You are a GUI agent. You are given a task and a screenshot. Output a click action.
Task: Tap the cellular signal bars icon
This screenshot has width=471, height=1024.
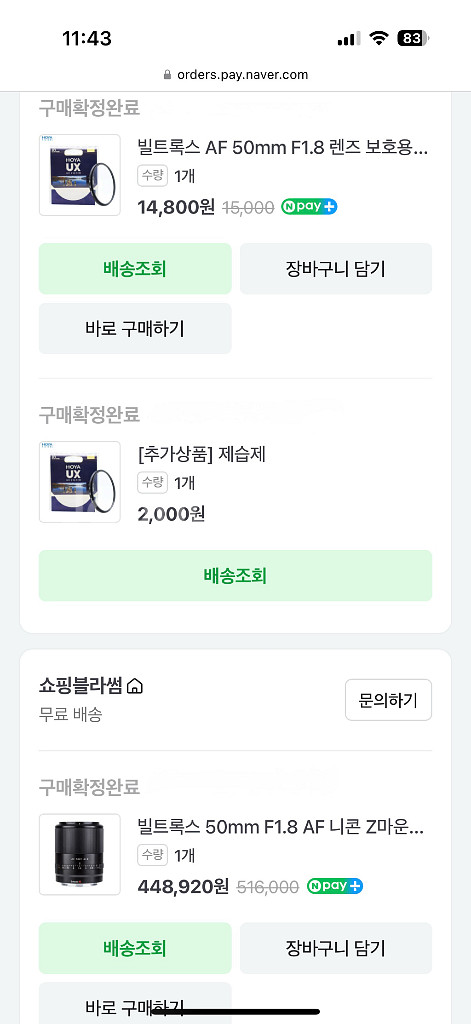point(349,39)
